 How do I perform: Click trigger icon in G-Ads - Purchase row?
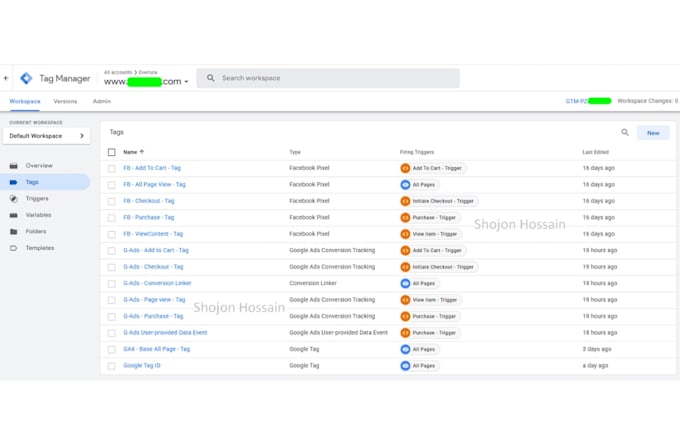pos(405,317)
